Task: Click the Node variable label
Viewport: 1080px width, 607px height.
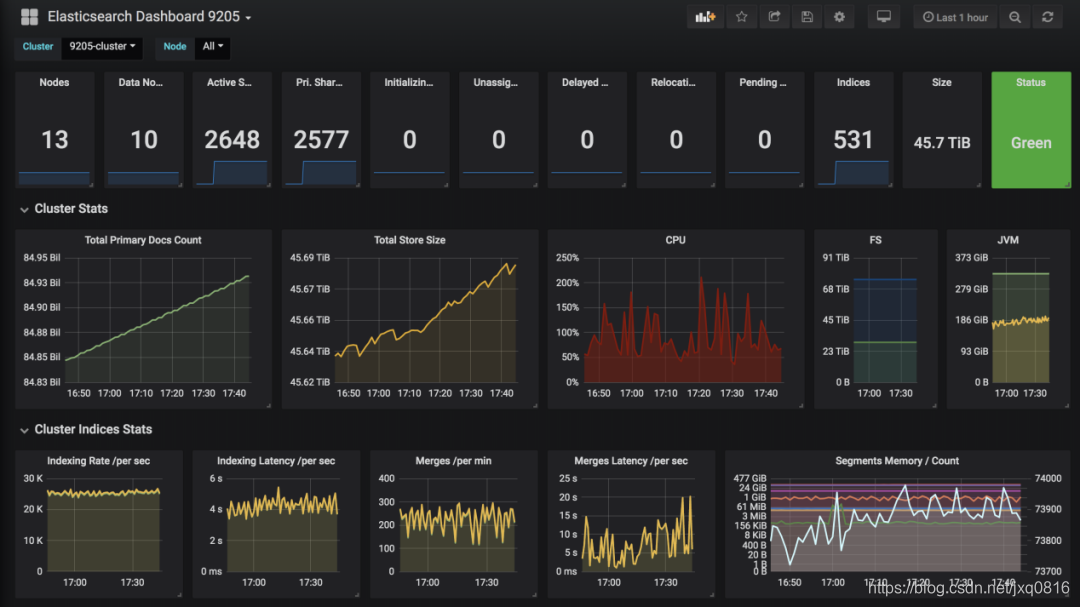Action: click(175, 47)
